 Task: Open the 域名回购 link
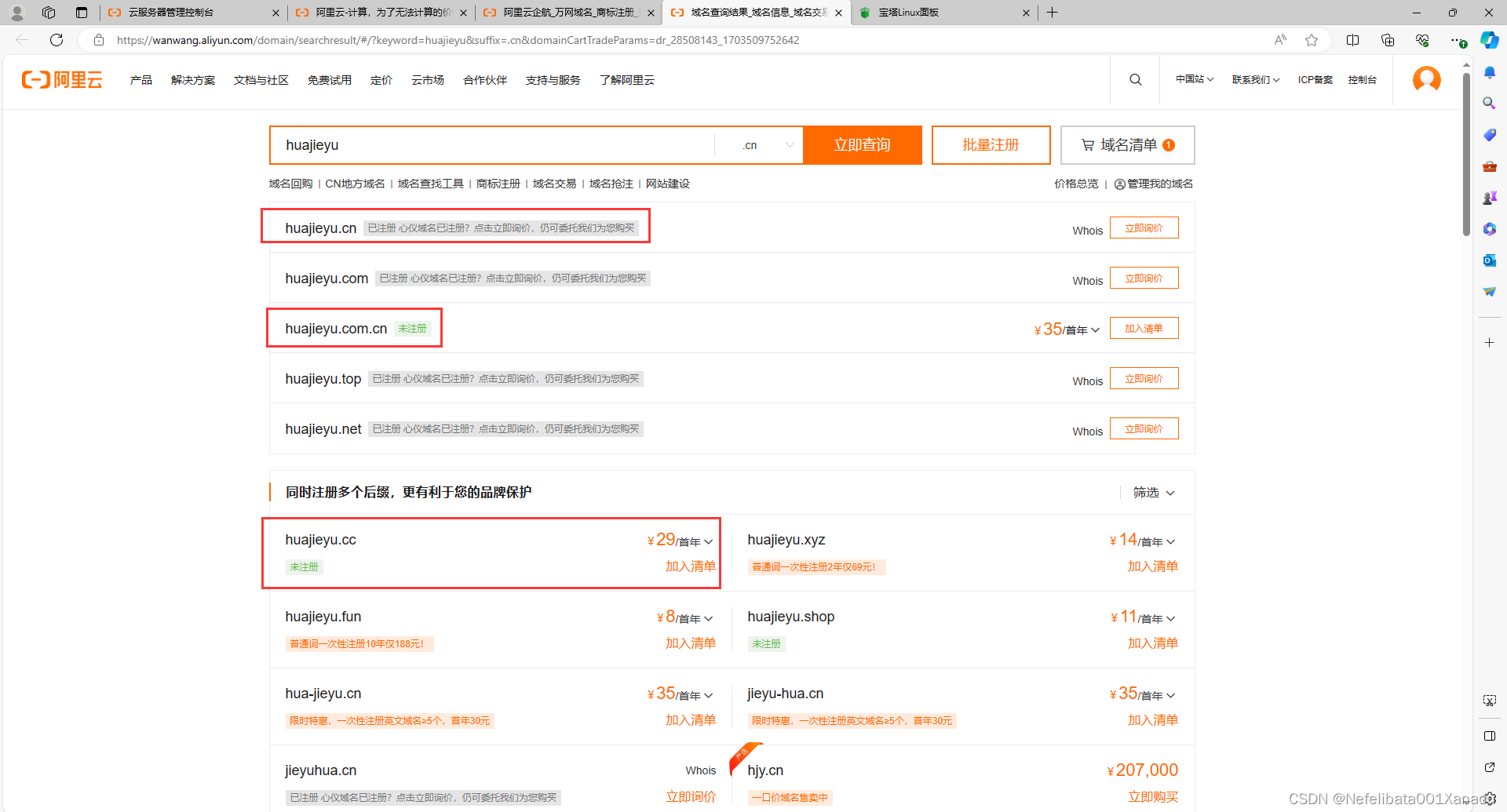tap(290, 184)
